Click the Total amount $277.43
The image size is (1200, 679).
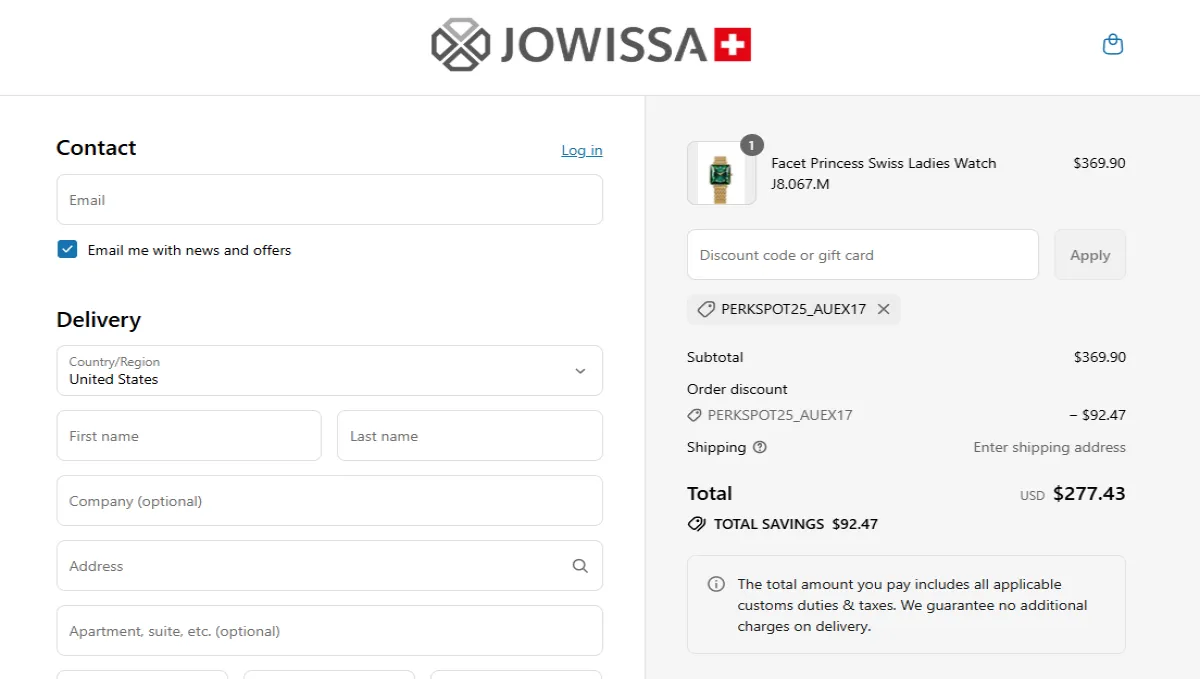(x=1089, y=493)
